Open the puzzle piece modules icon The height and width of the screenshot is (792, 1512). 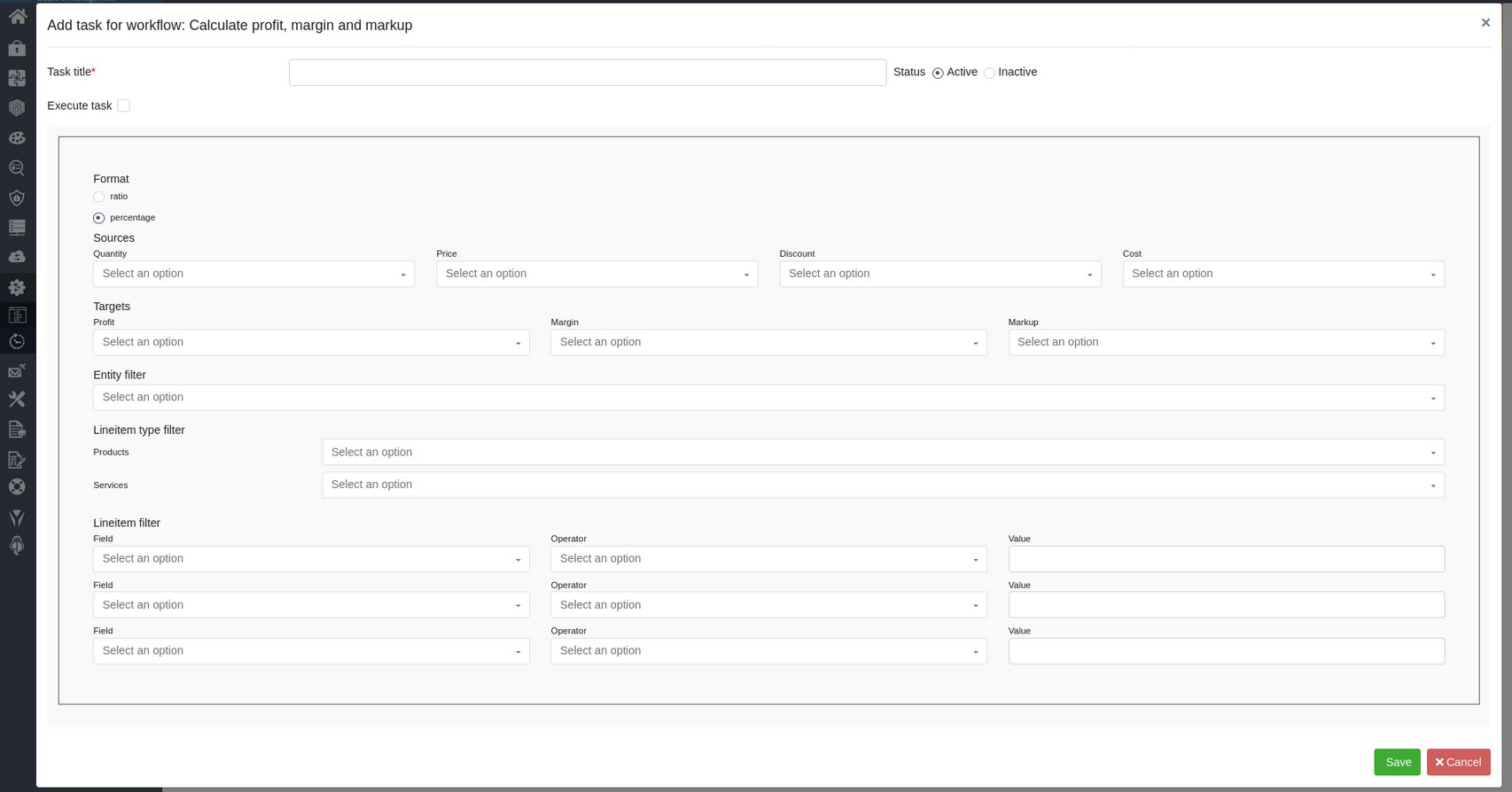pos(17,78)
